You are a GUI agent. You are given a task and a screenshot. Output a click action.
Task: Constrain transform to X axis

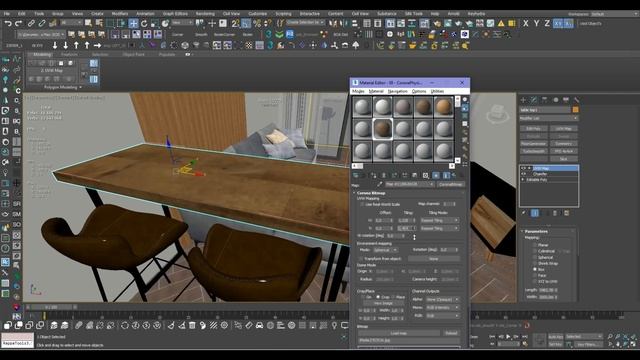[x=526, y=24]
